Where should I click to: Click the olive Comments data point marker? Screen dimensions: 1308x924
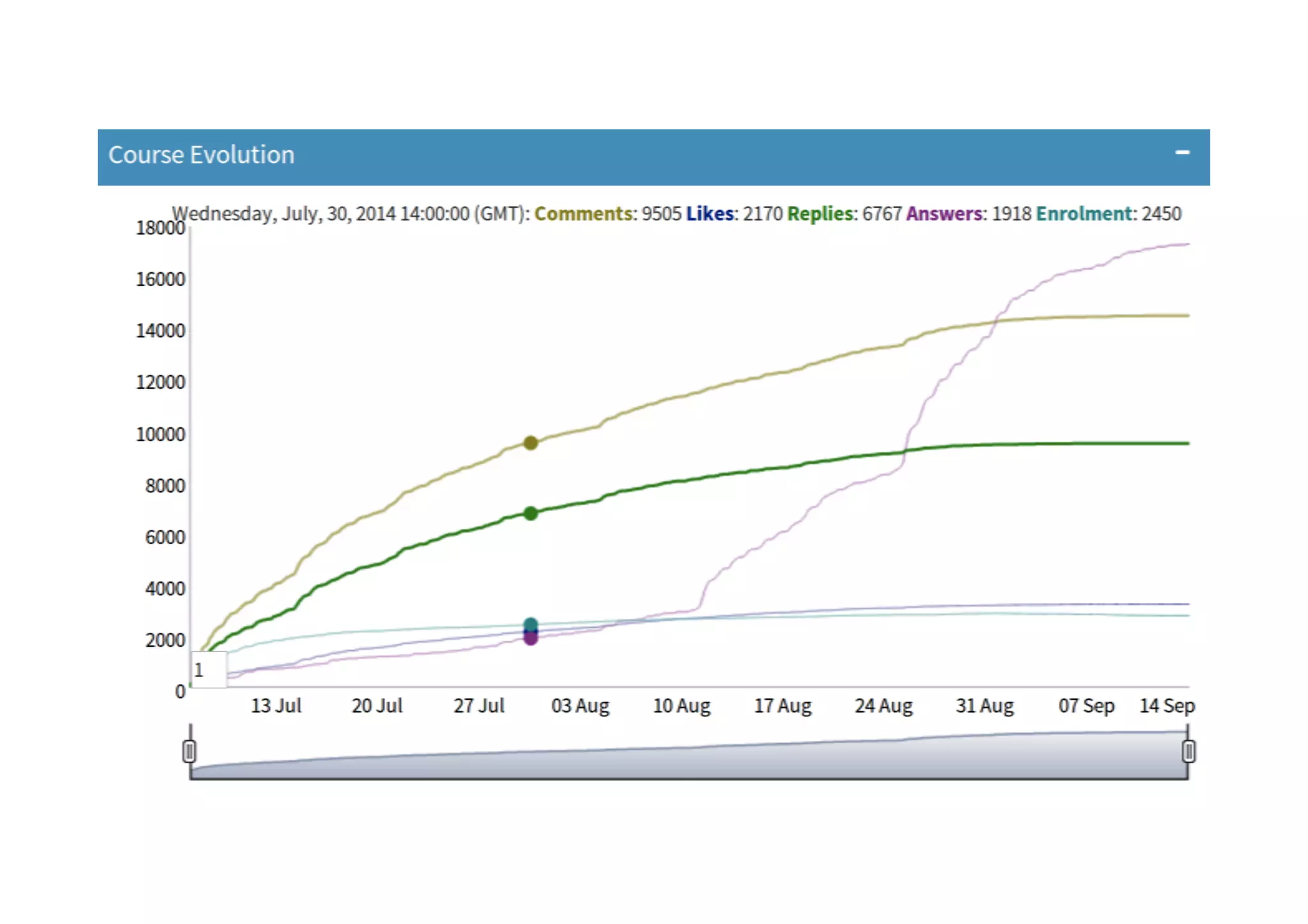coord(530,443)
